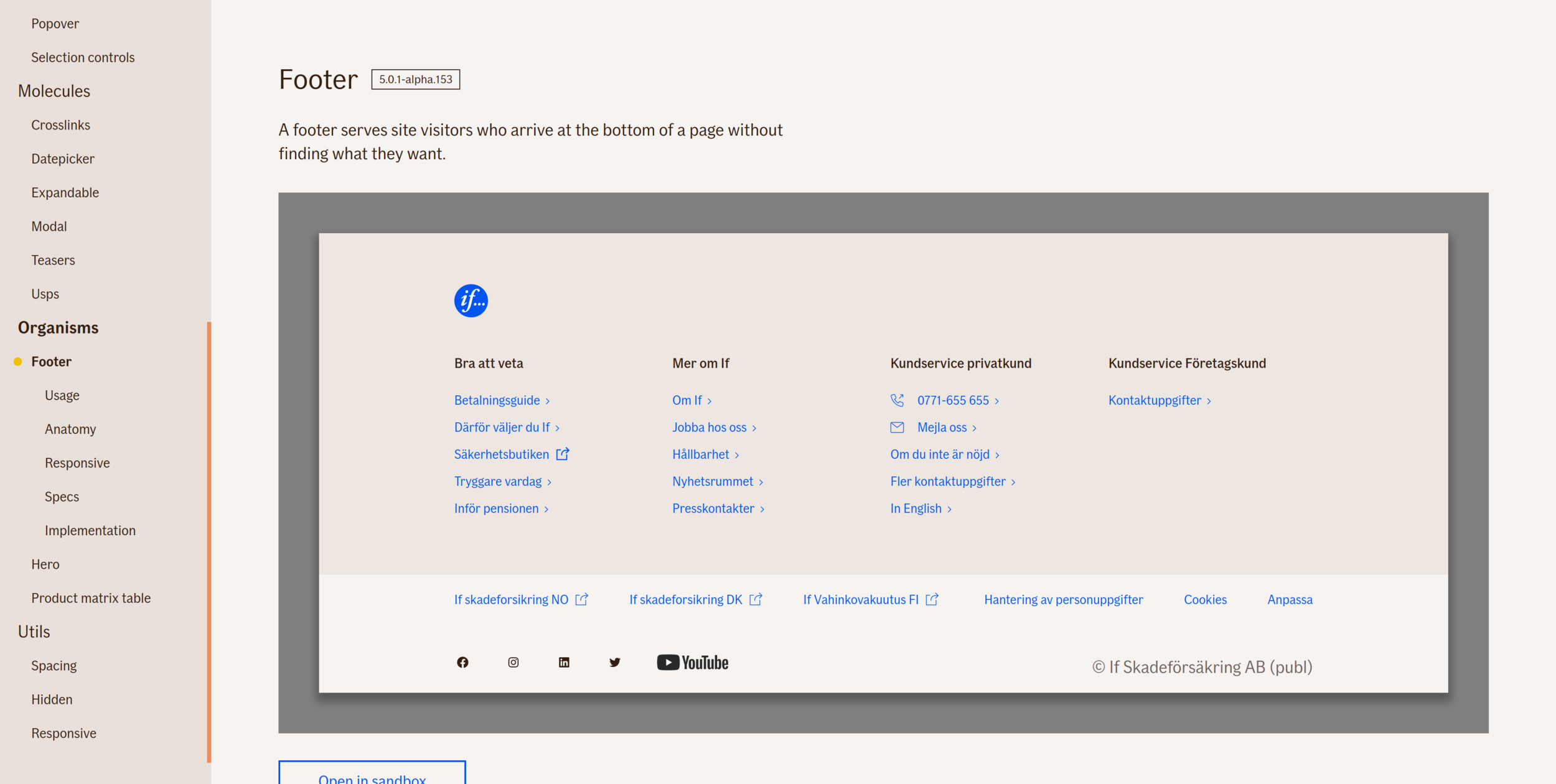Go to the Anatomy subsection
1556x784 pixels.
pyautogui.click(x=70, y=429)
